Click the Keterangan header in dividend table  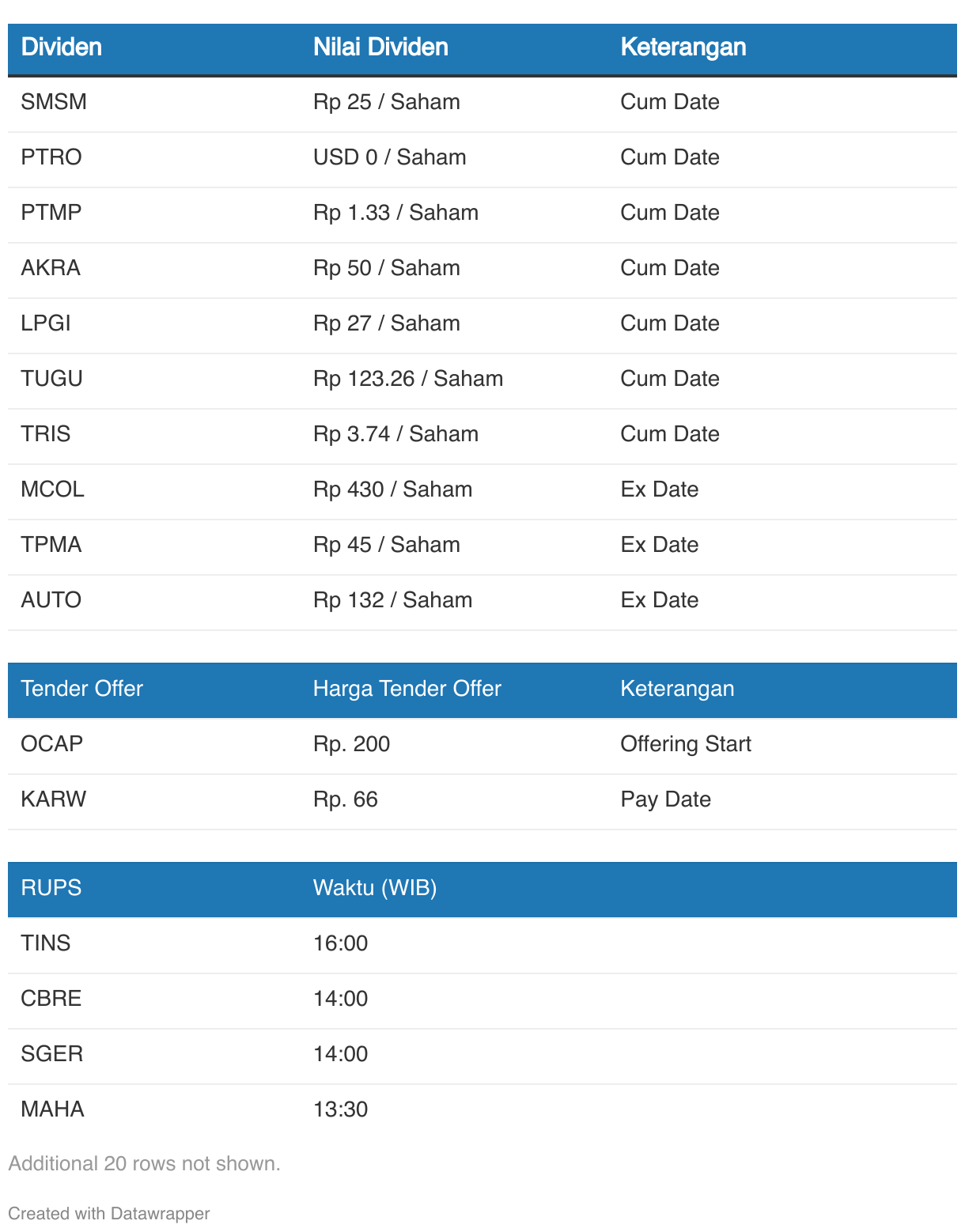(x=683, y=47)
